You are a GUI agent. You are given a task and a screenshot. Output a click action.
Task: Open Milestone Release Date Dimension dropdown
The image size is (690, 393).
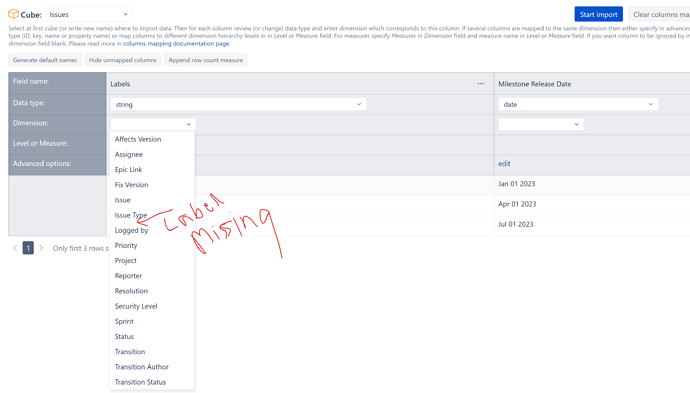coord(541,124)
